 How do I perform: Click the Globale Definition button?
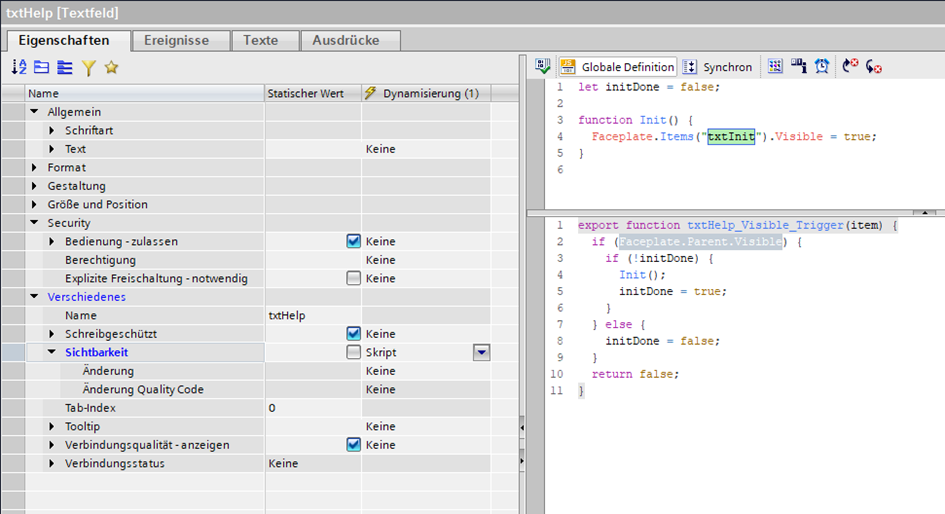click(617, 67)
